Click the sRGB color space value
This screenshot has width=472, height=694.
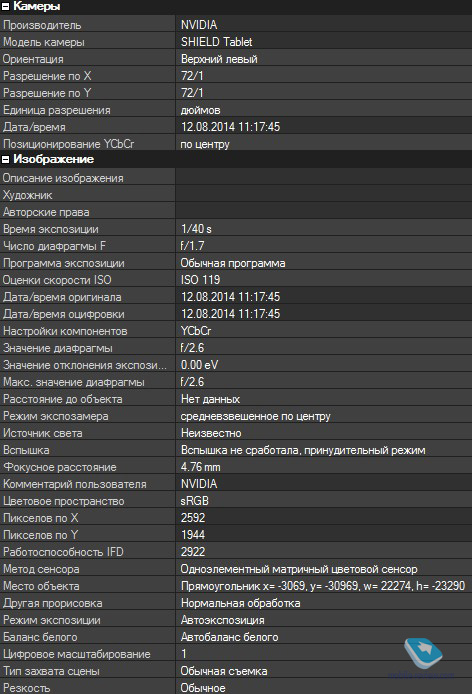point(194,501)
